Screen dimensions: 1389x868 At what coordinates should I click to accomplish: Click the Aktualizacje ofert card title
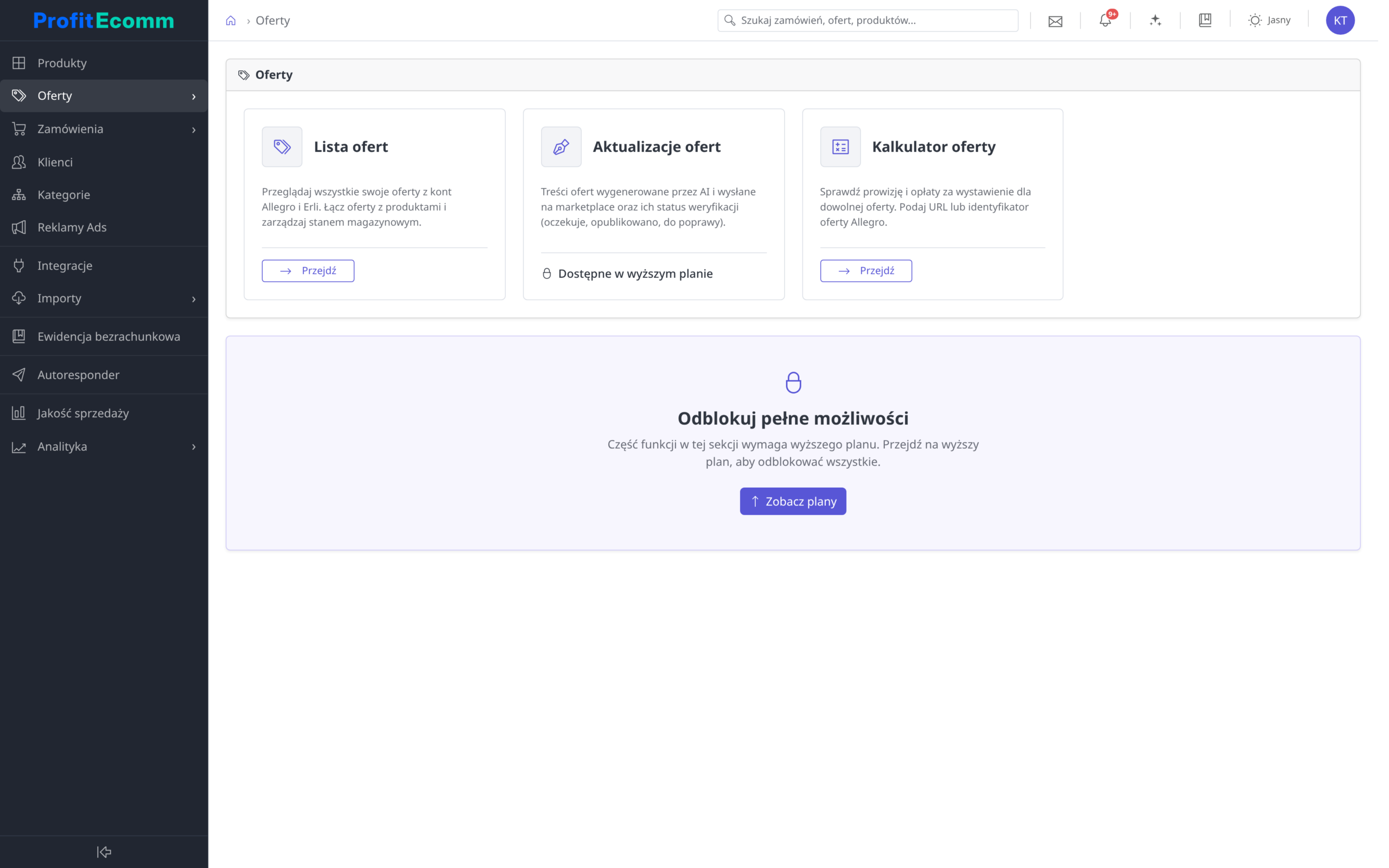657,147
